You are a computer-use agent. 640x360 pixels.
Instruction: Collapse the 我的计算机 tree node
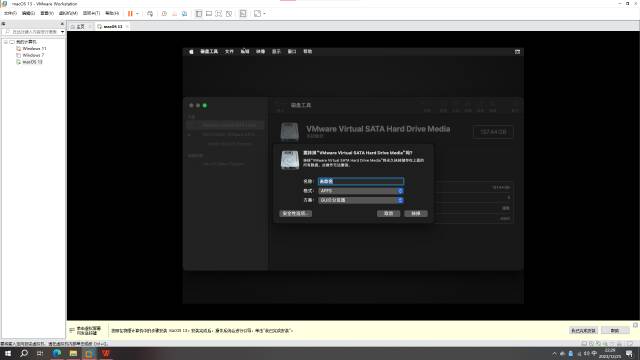coord(6,42)
